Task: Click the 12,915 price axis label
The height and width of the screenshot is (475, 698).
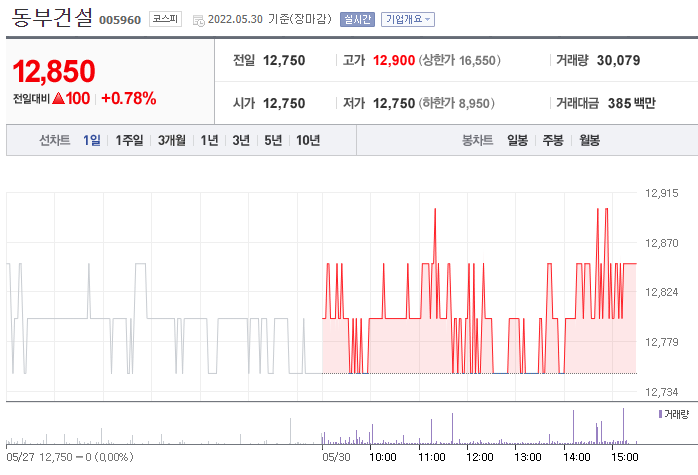Action: pos(661,193)
